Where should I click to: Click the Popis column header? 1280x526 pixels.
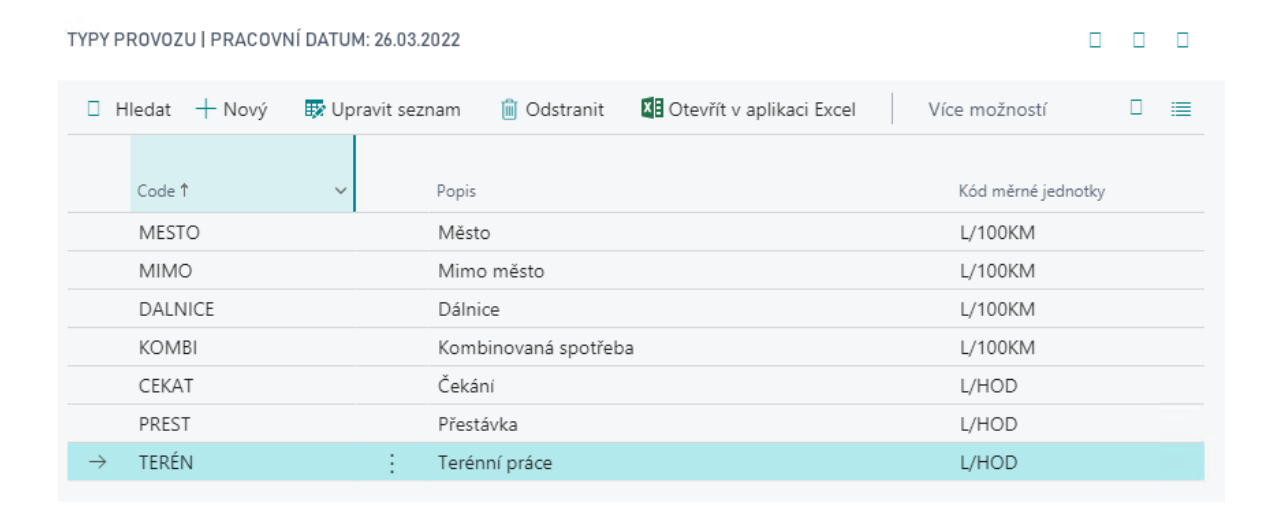pyautogui.click(x=456, y=192)
